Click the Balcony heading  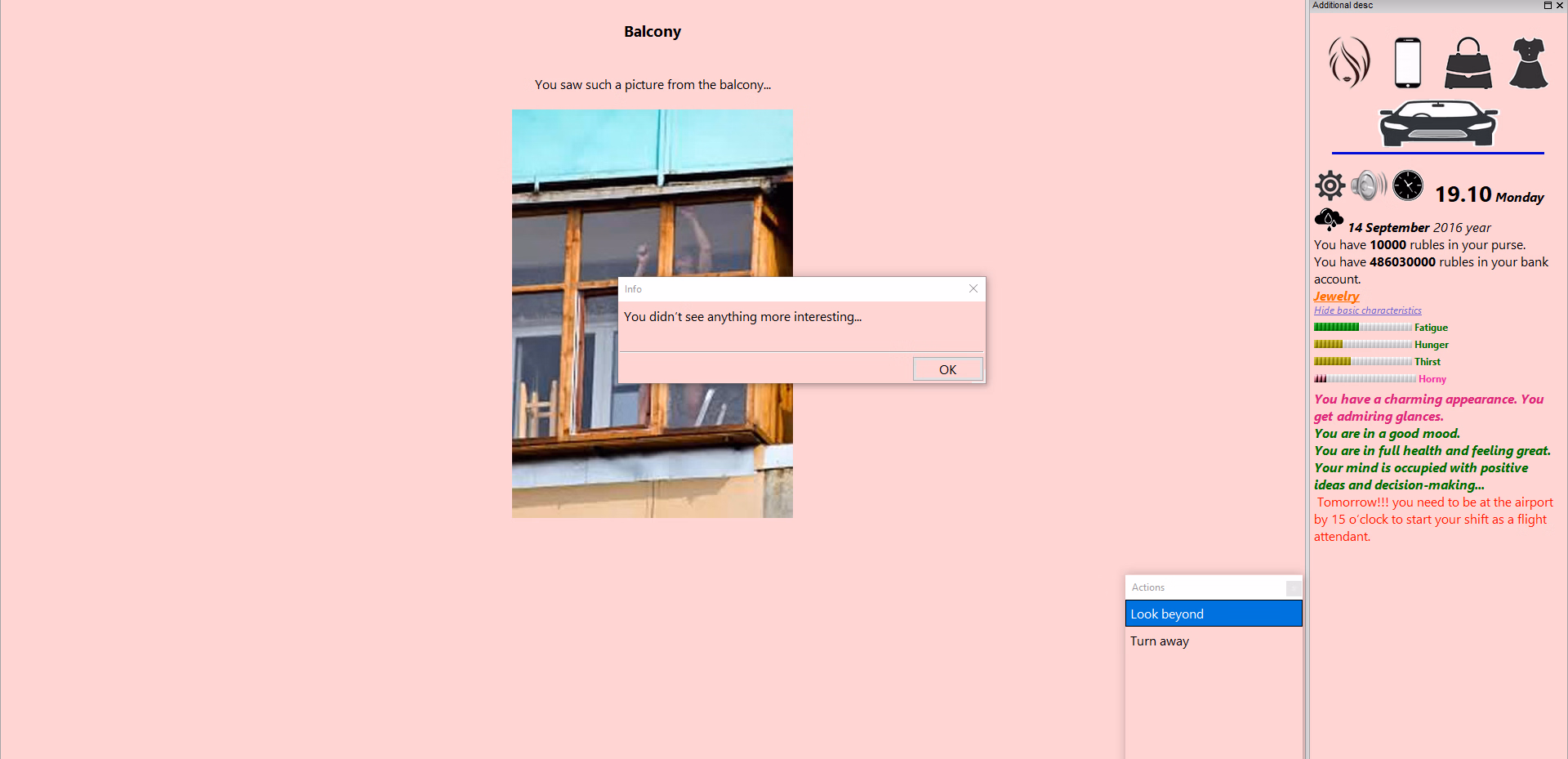pyautogui.click(x=653, y=32)
